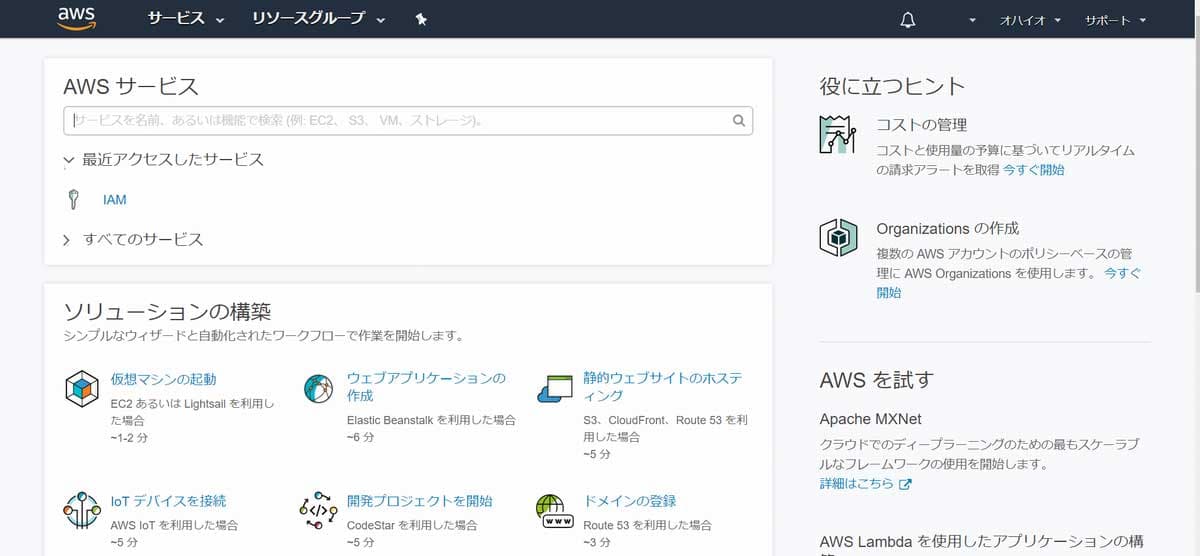
Task: Click the 役に立つヒント heading
Action: (893, 86)
